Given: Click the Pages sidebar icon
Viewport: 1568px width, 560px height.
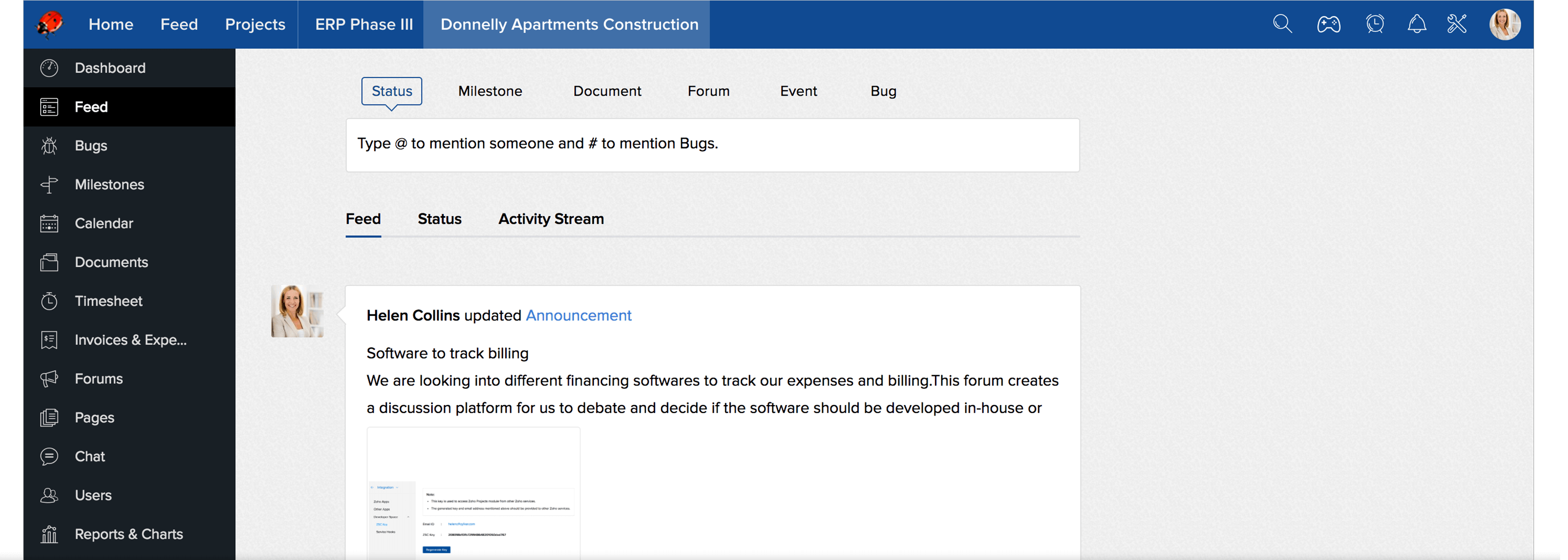Looking at the screenshot, I should point(49,417).
